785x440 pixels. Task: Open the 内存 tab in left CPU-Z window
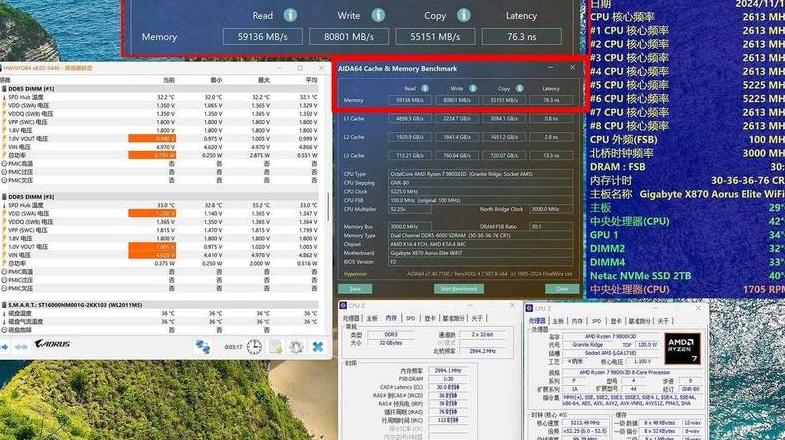tap(391, 318)
